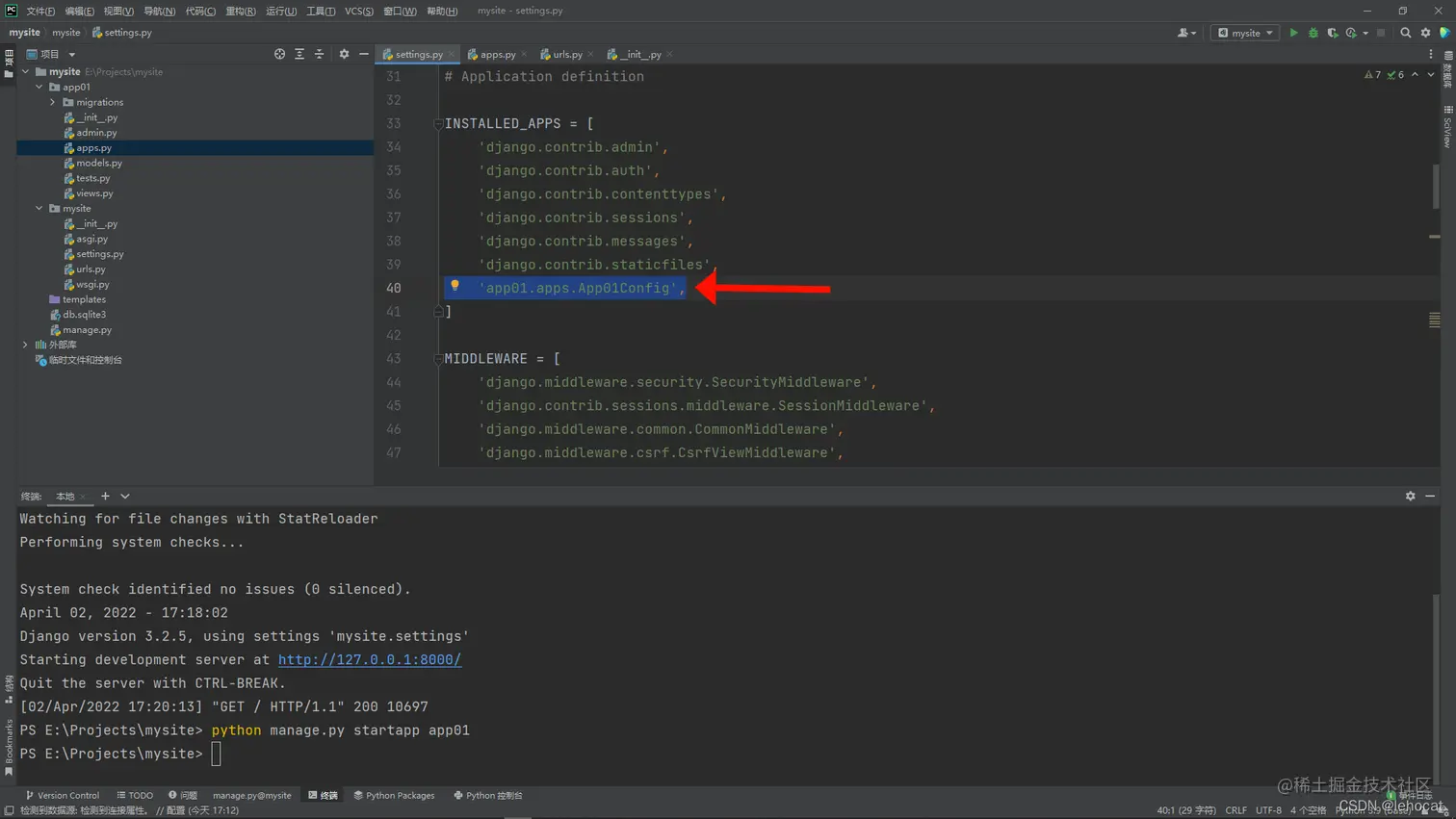Open SciView tool window on right stripe

[x=1447, y=127]
